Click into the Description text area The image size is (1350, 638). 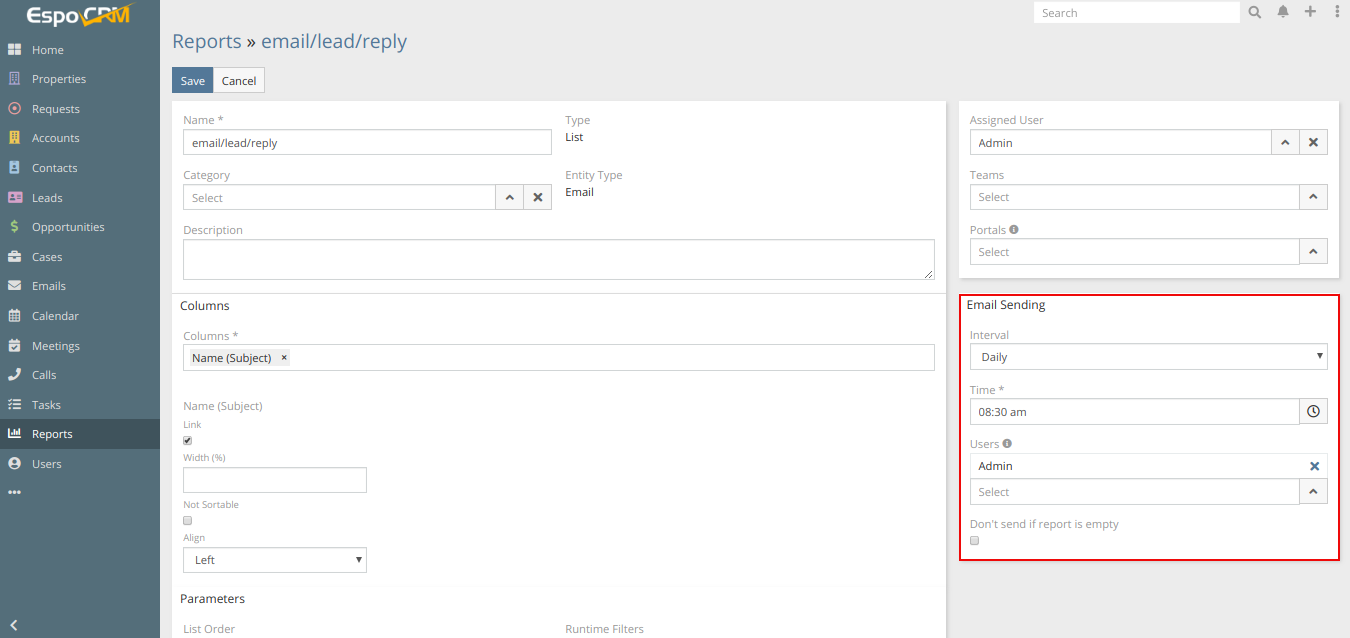pyautogui.click(x=558, y=259)
